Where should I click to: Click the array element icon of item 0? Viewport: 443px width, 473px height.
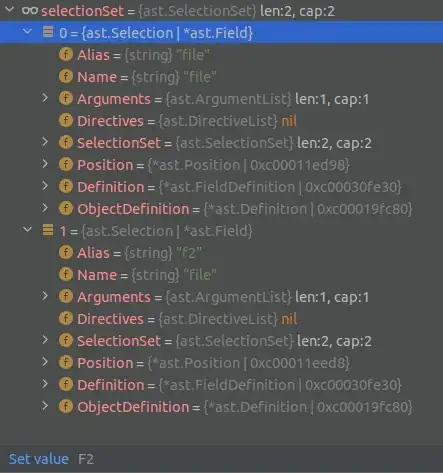48,32
